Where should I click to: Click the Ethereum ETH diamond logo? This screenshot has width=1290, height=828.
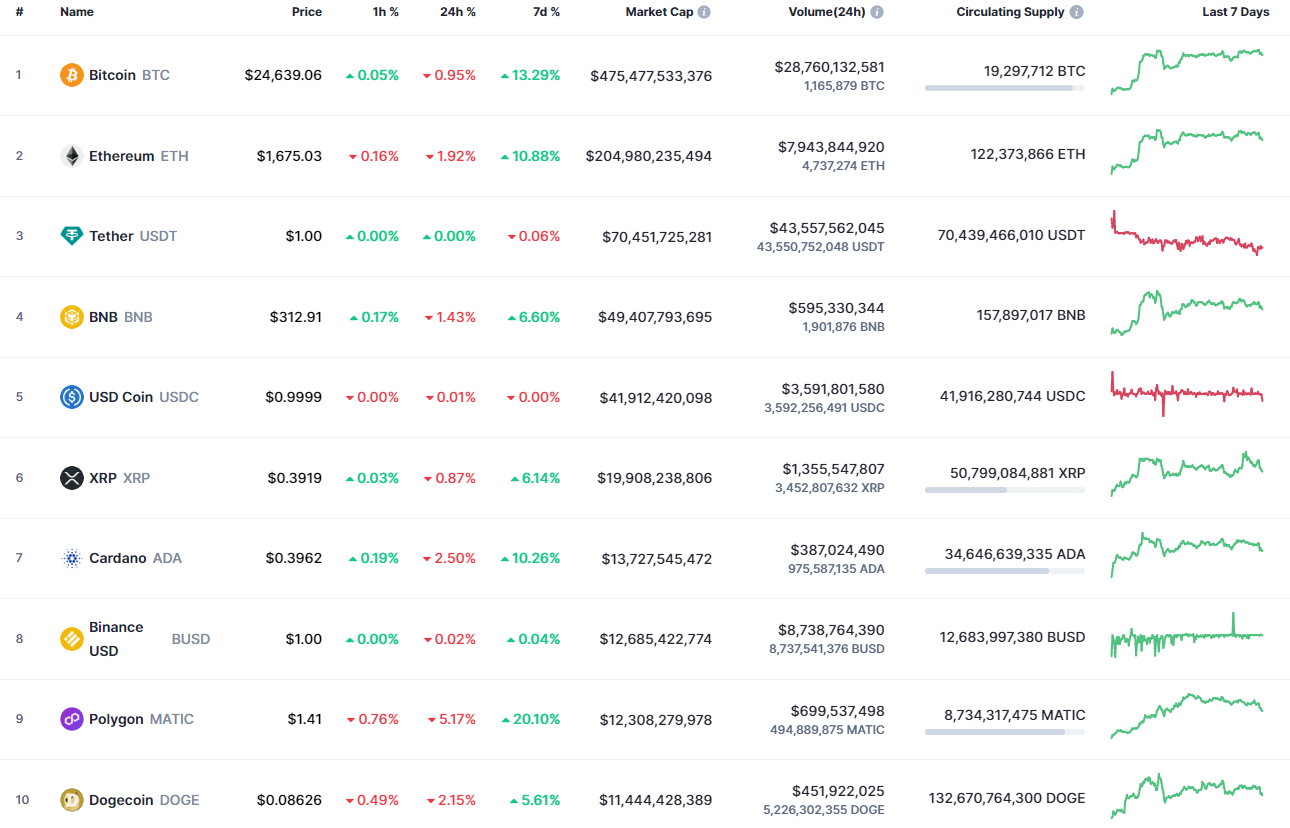tap(70, 155)
